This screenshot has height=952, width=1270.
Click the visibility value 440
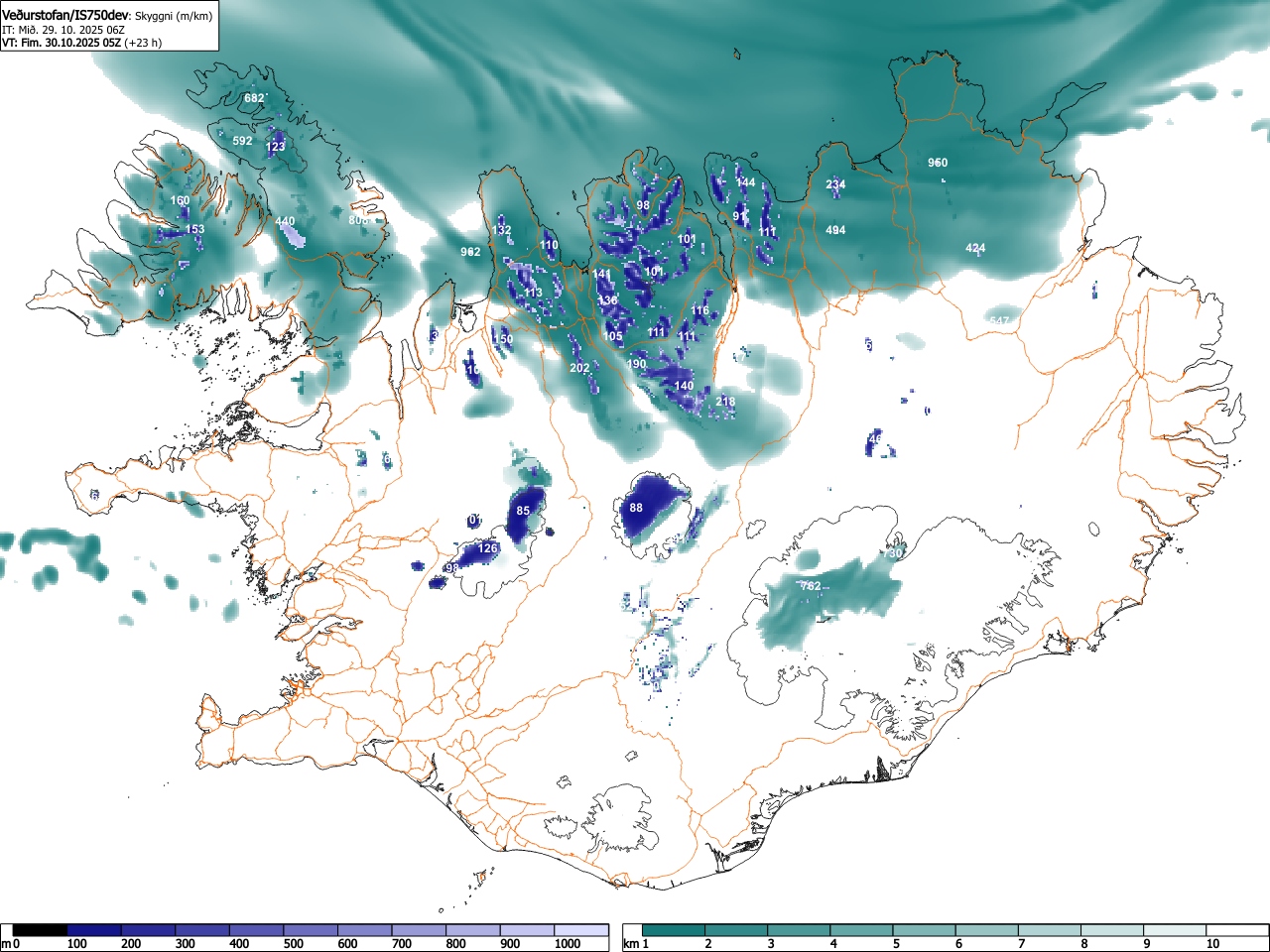[x=285, y=221]
